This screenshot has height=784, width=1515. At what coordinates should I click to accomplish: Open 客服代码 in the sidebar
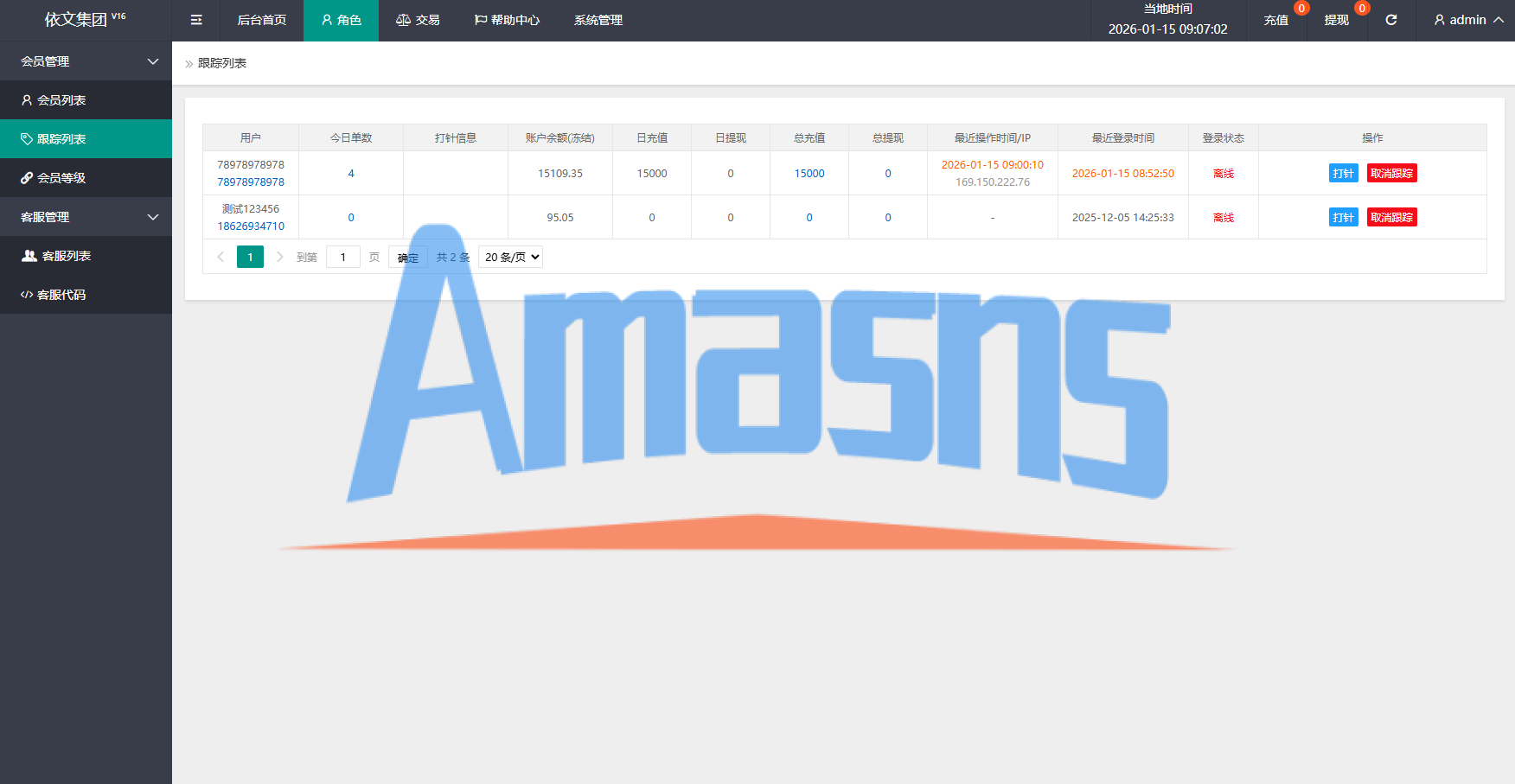[86, 295]
